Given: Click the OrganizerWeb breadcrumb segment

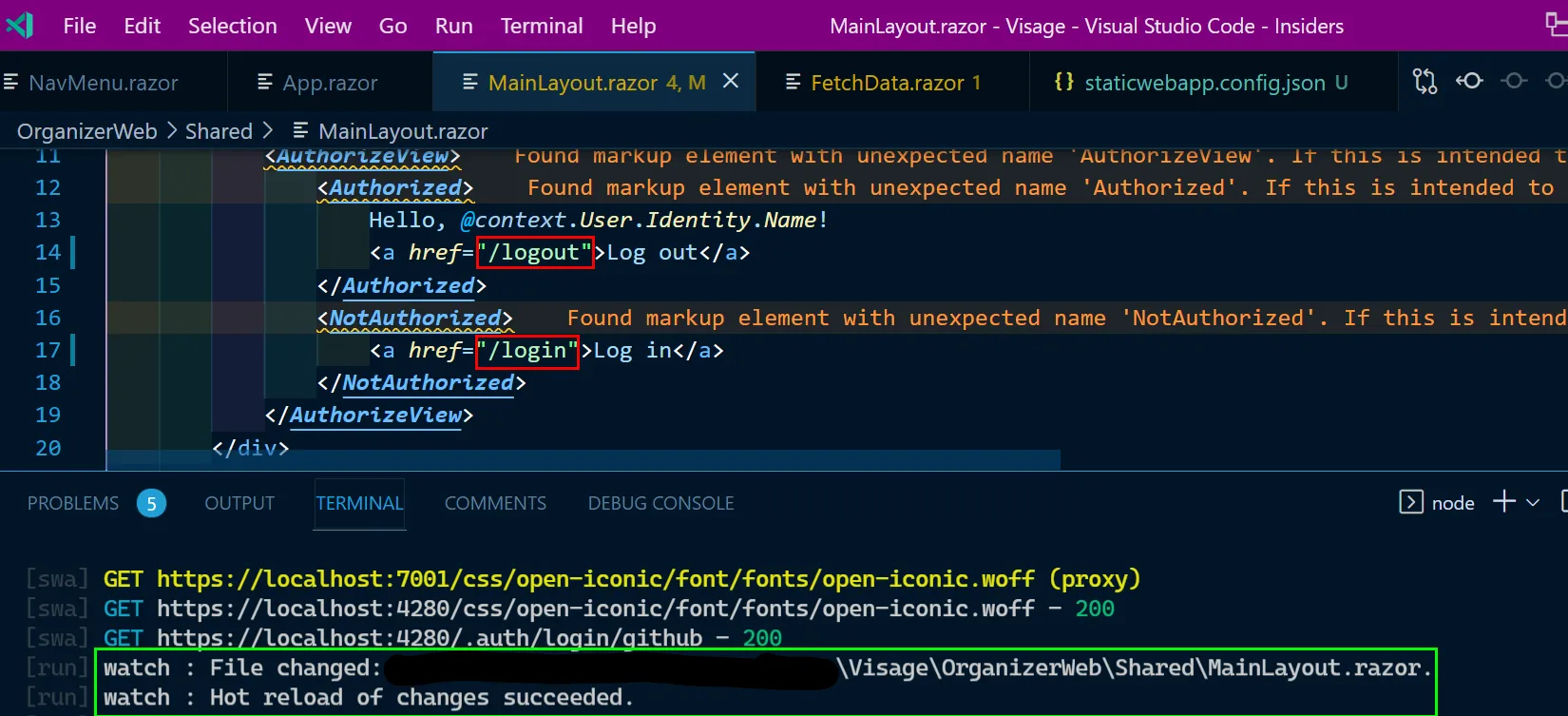Looking at the screenshot, I should pos(86,131).
